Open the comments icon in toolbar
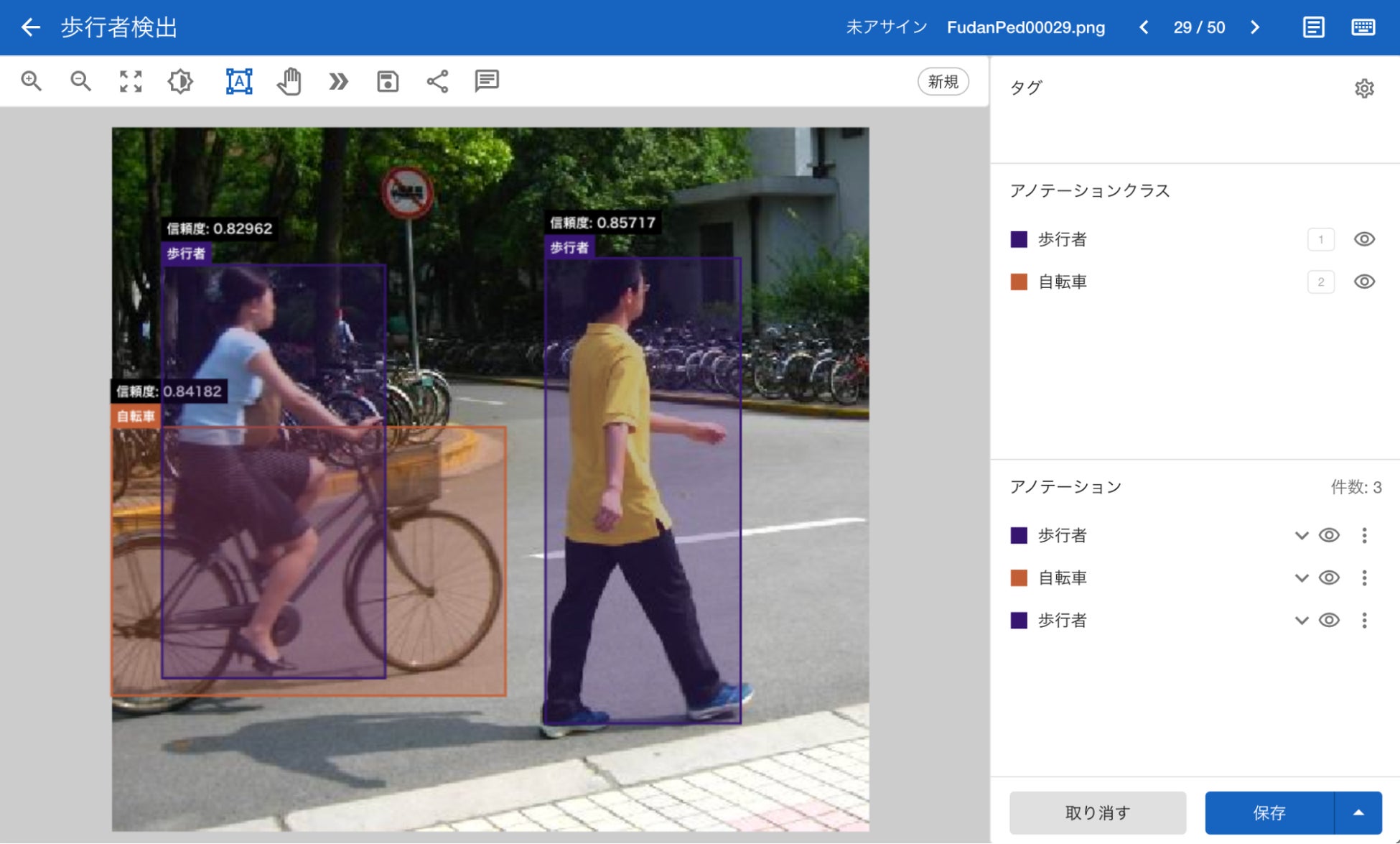Screen dimensions: 1400x844 pyautogui.click(x=487, y=81)
